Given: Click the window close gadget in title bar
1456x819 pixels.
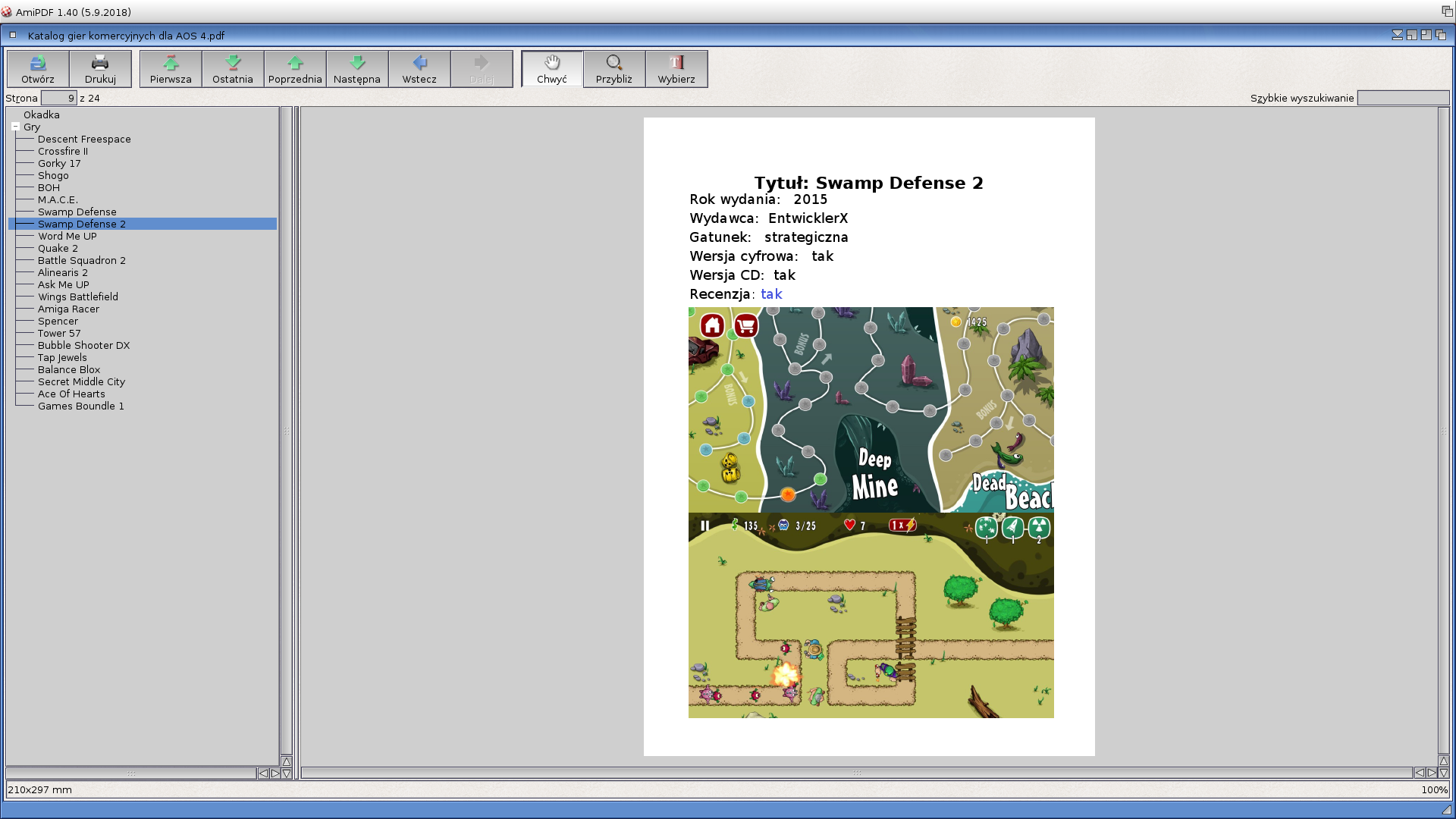Looking at the screenshot, I should pos(13,35).
